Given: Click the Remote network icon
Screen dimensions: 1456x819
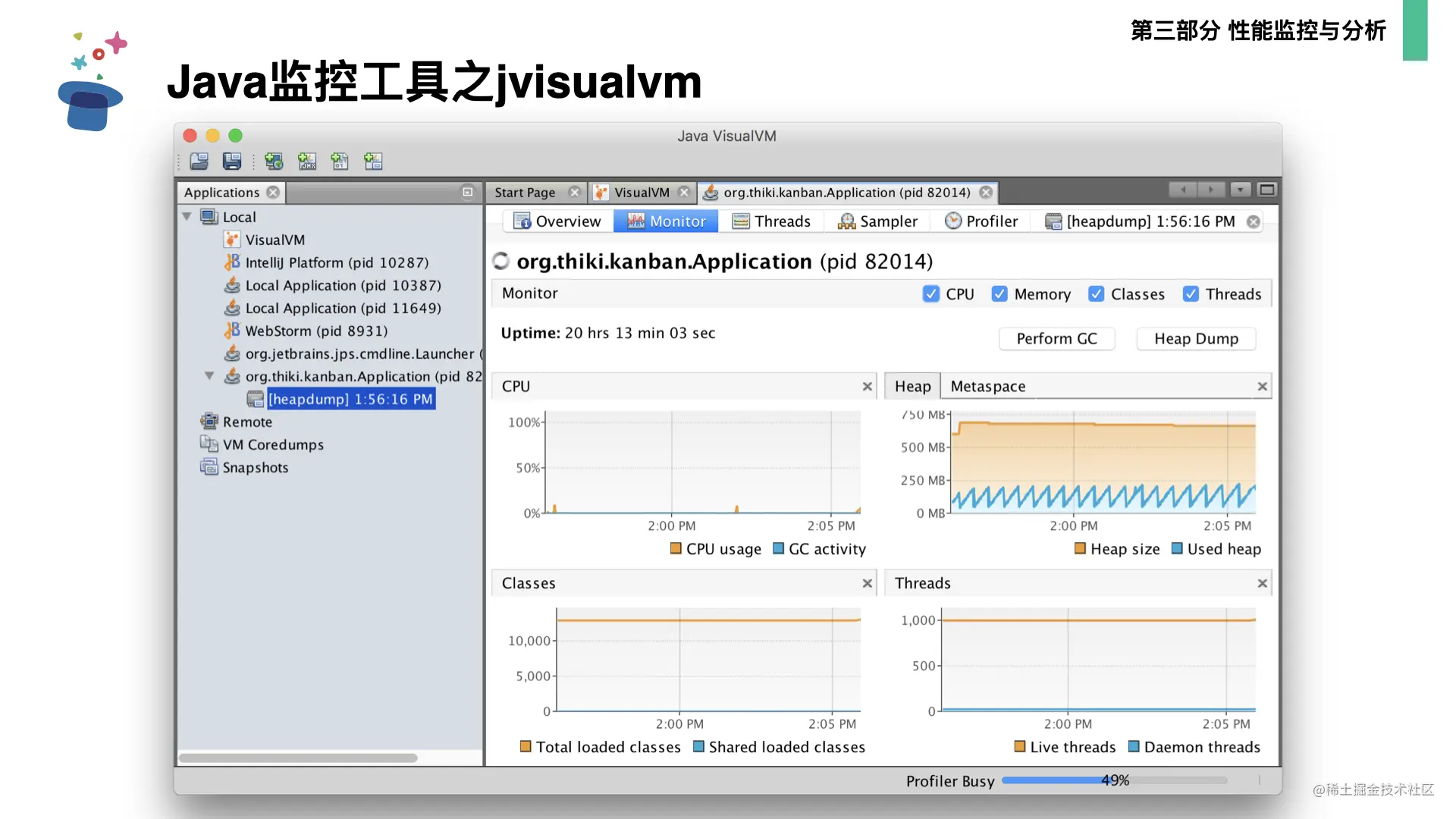Looking at the screenshot, I should 209,422.
